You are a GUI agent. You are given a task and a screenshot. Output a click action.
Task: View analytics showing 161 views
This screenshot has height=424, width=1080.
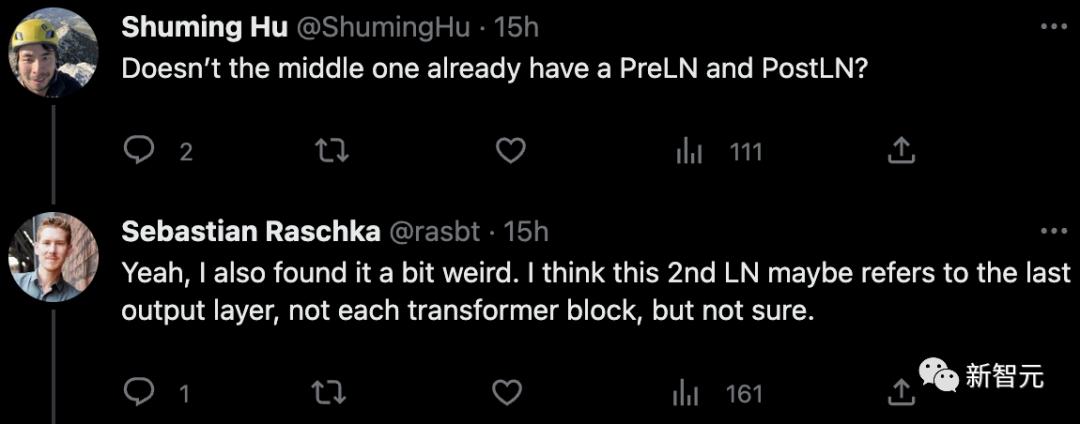point(688,393)
